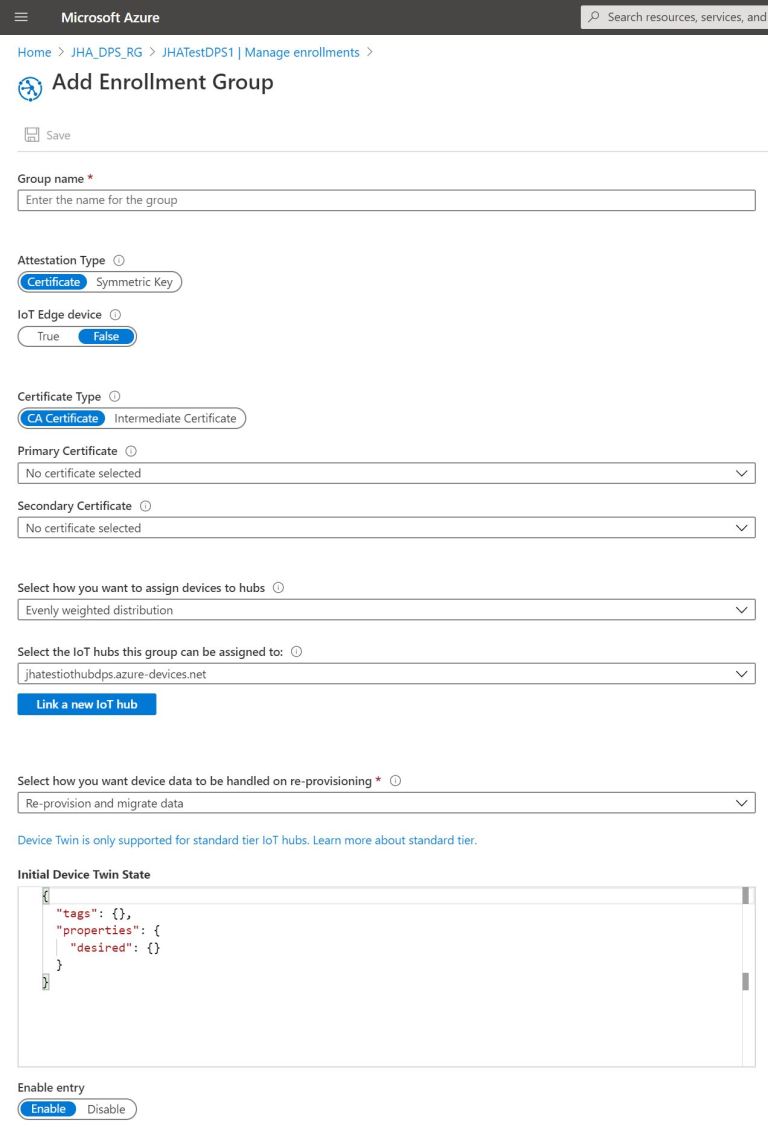The image size is (768, 1146).
Task: Click the hamburger menu icon
Action: (21, 17)
